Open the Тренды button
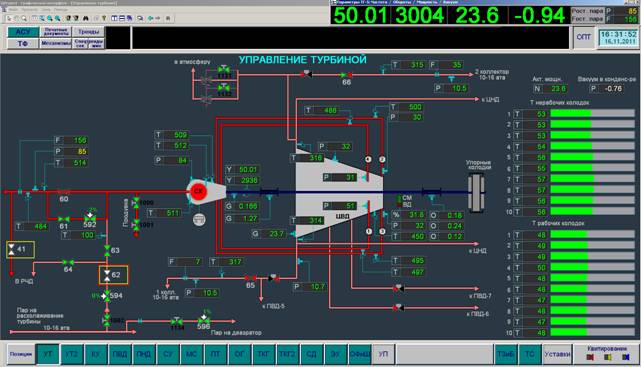 pyautogui.click(x=89, y=31)
